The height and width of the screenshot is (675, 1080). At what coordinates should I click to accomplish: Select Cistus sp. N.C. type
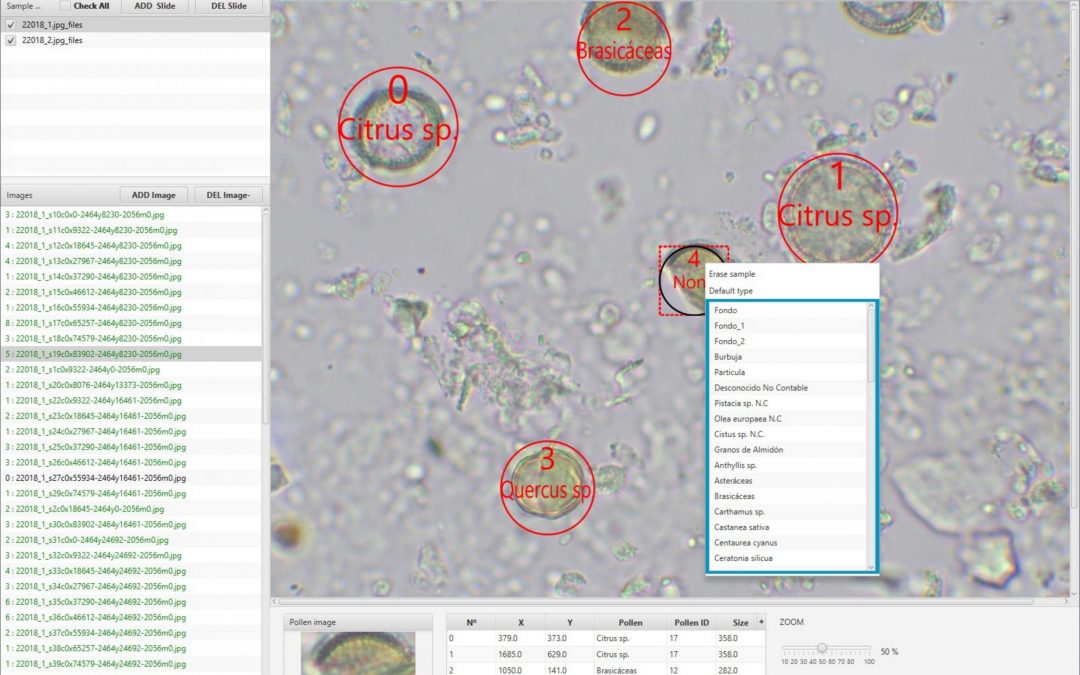(x=787, y=435)
